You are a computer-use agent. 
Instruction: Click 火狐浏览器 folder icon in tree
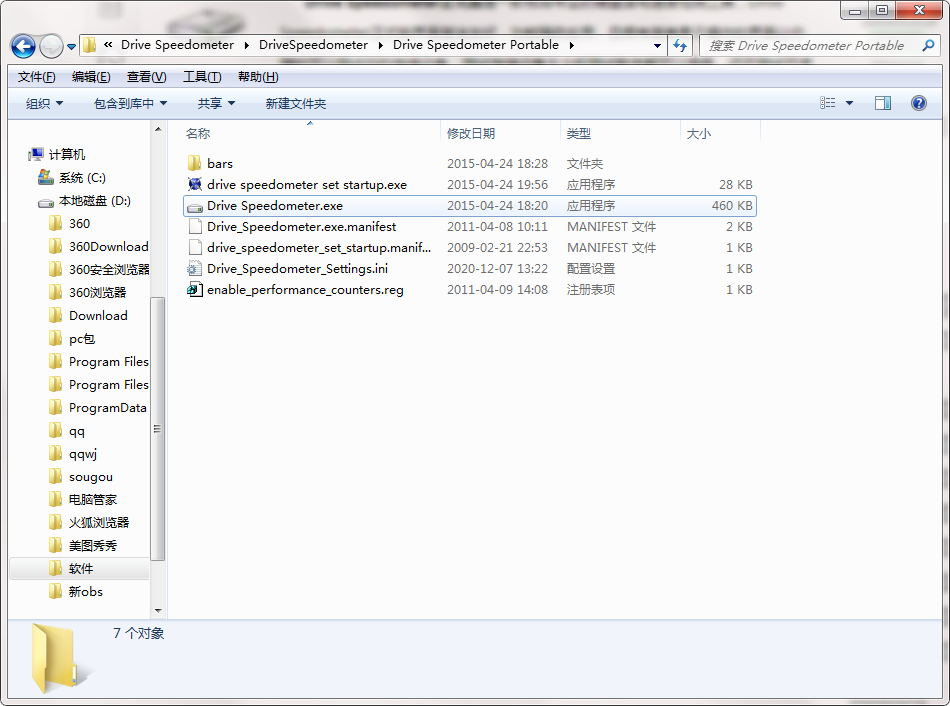(x=55, y=523)
